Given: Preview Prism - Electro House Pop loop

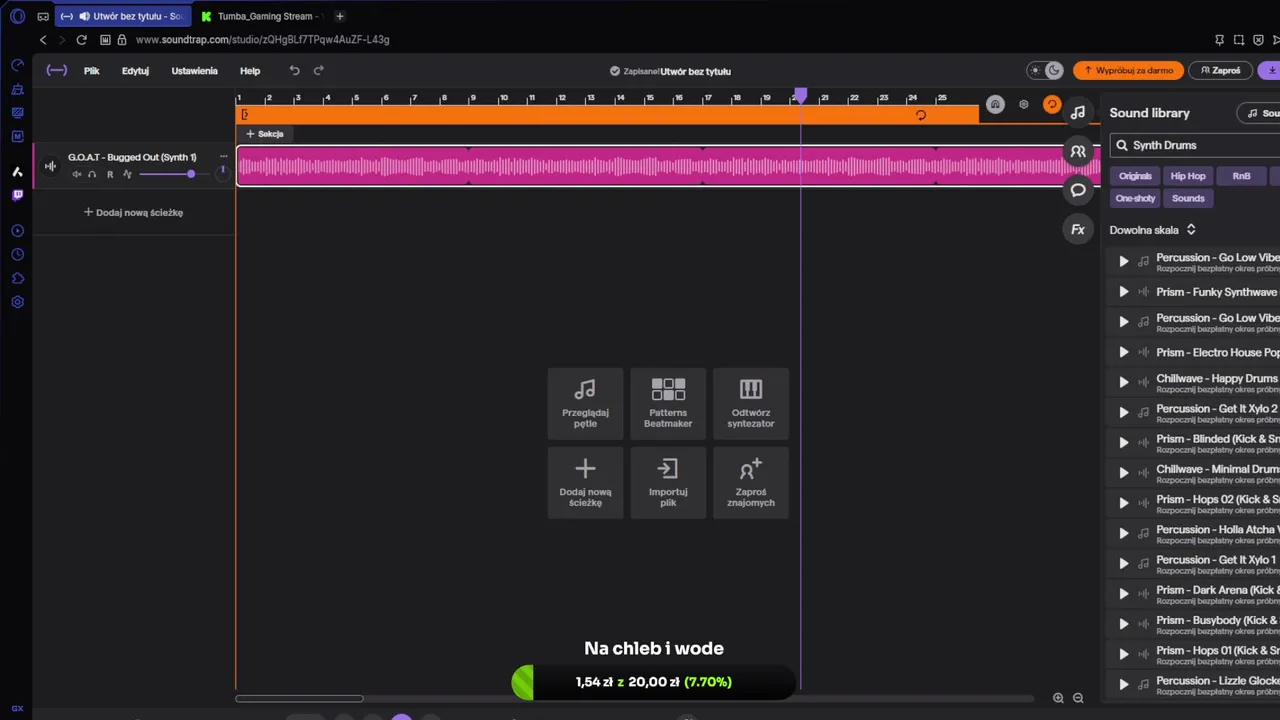Looking at the screenshot, I should (x=1124, y=352).
